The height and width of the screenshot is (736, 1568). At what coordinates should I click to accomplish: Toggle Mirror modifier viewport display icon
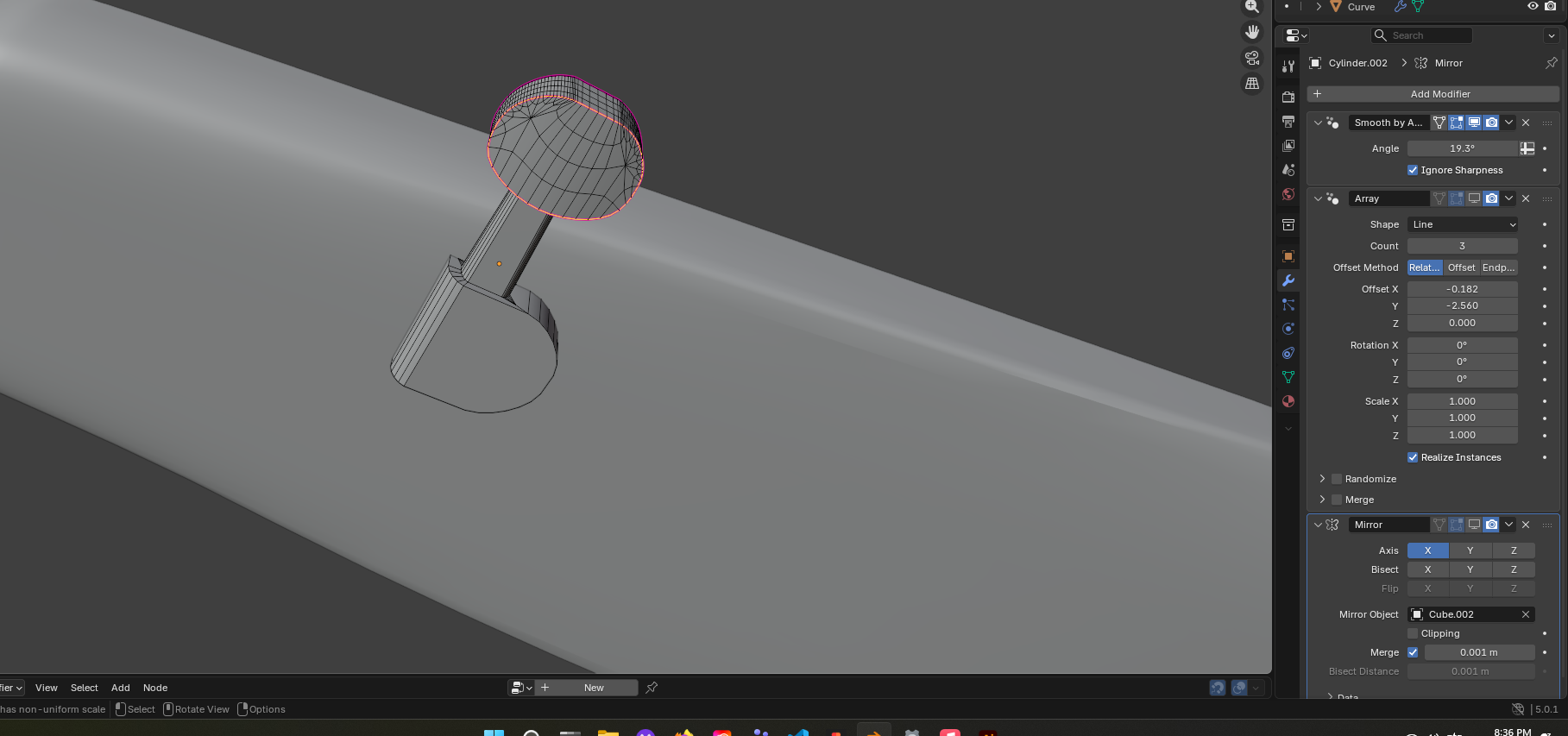click(1474, 525)
